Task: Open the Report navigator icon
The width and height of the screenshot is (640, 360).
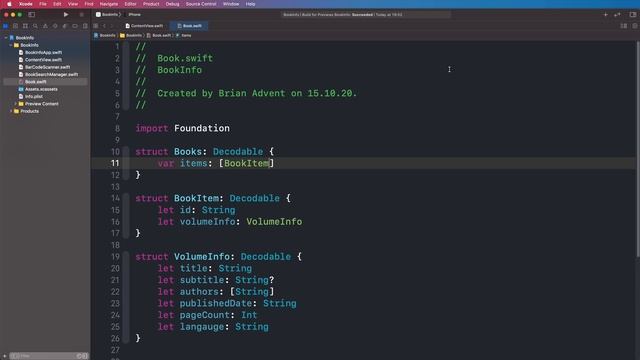Action: [x=85, y=26]
